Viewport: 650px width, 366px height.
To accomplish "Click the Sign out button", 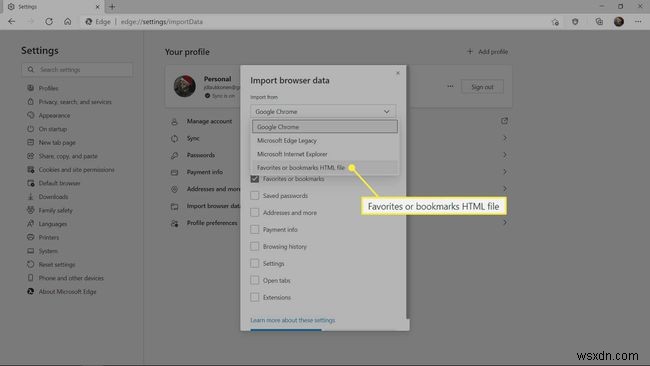I will pyautogui.click(x=482, y=87).
